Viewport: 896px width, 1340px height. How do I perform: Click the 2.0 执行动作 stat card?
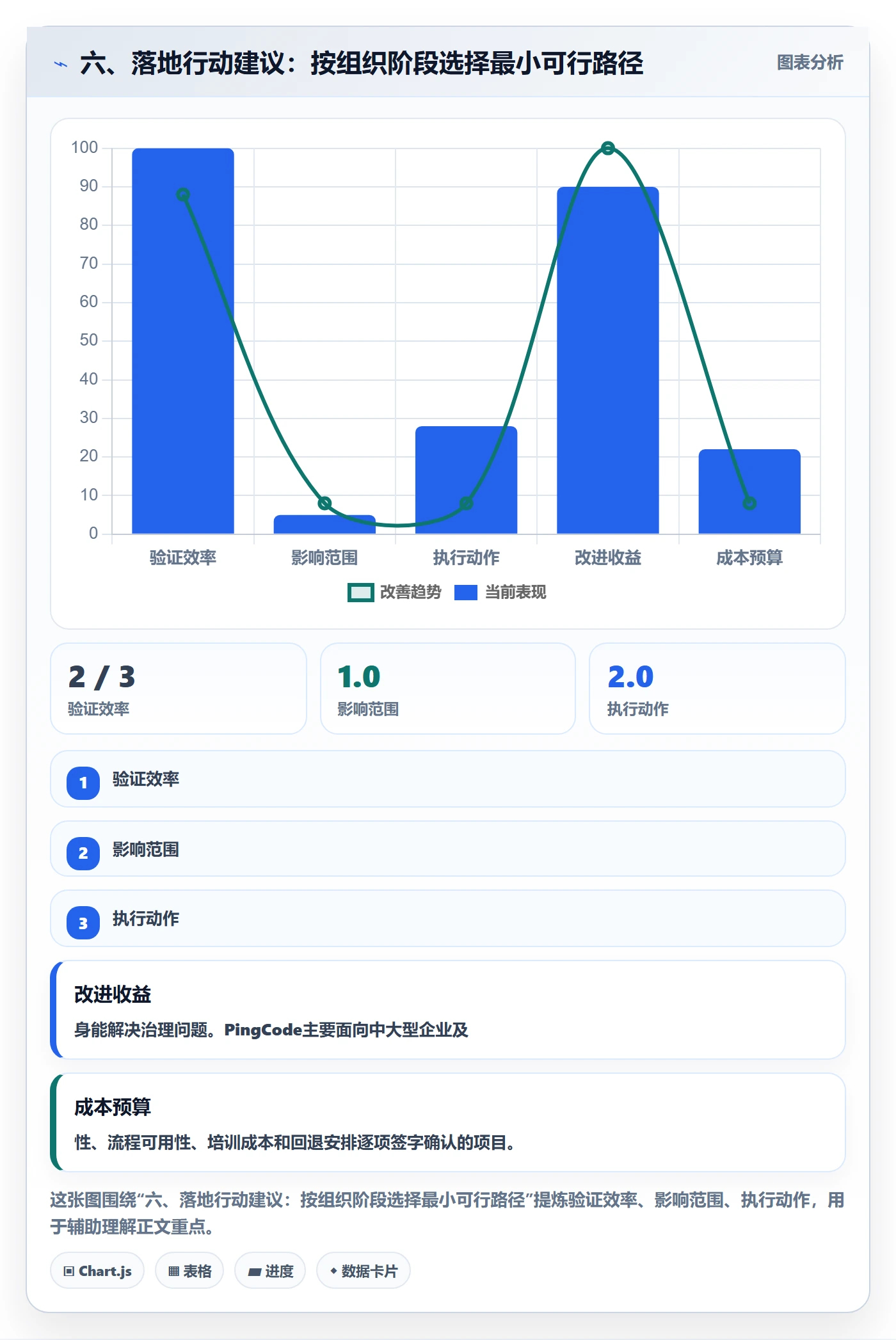tap(717, 689)
